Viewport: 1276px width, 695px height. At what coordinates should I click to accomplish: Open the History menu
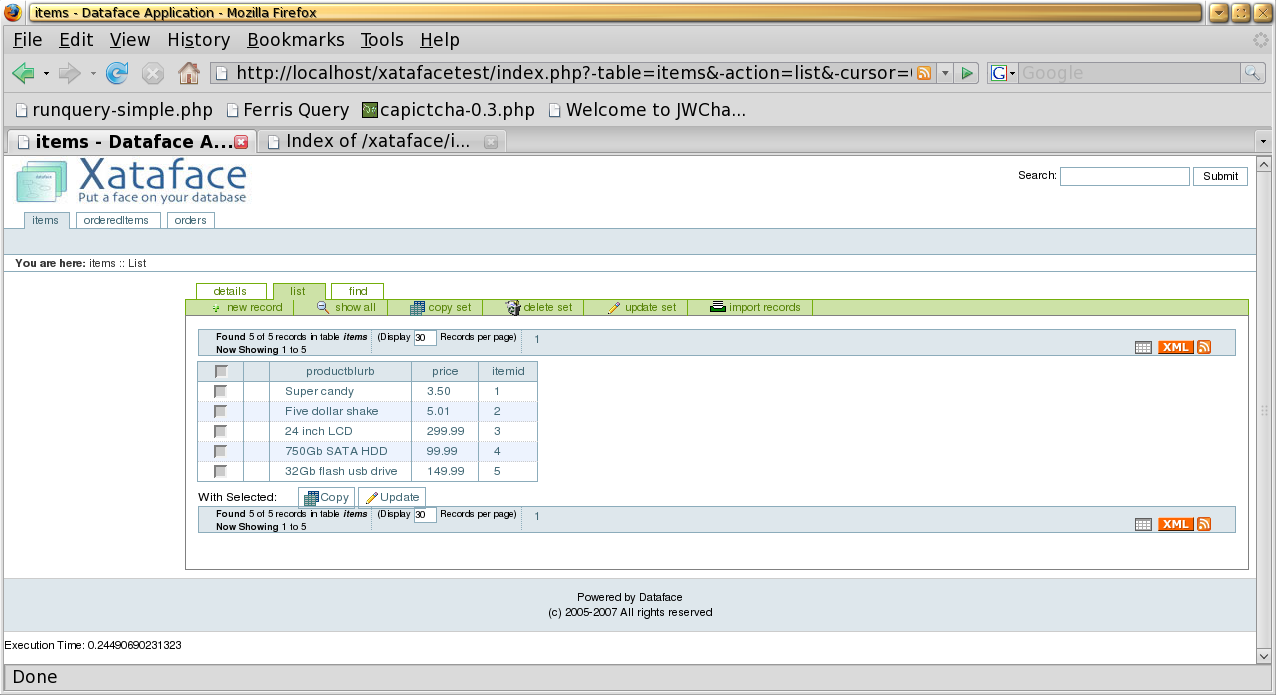click(199, 40)
